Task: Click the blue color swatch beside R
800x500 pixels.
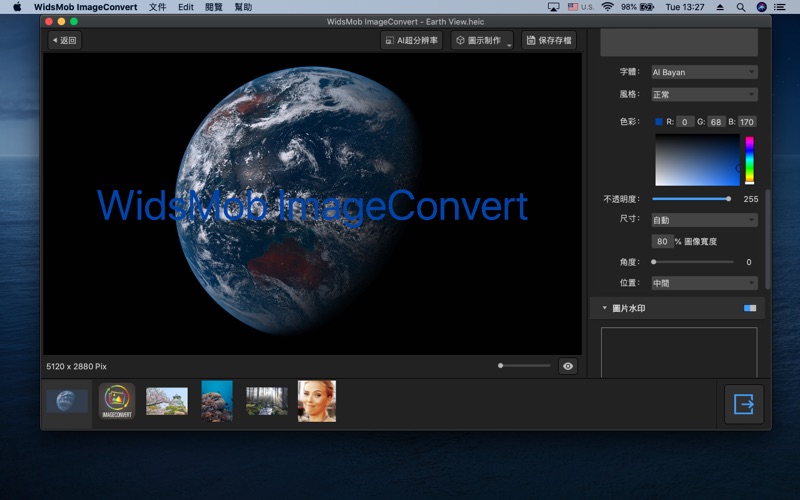Action: click(659, 121)
